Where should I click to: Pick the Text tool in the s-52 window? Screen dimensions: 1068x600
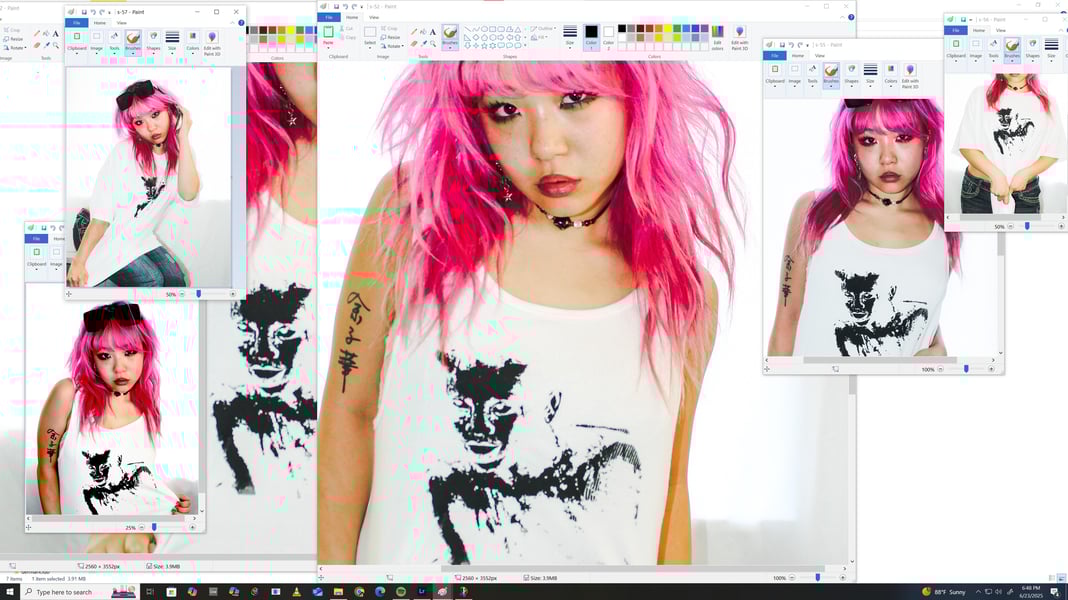(x=433, y=32)
